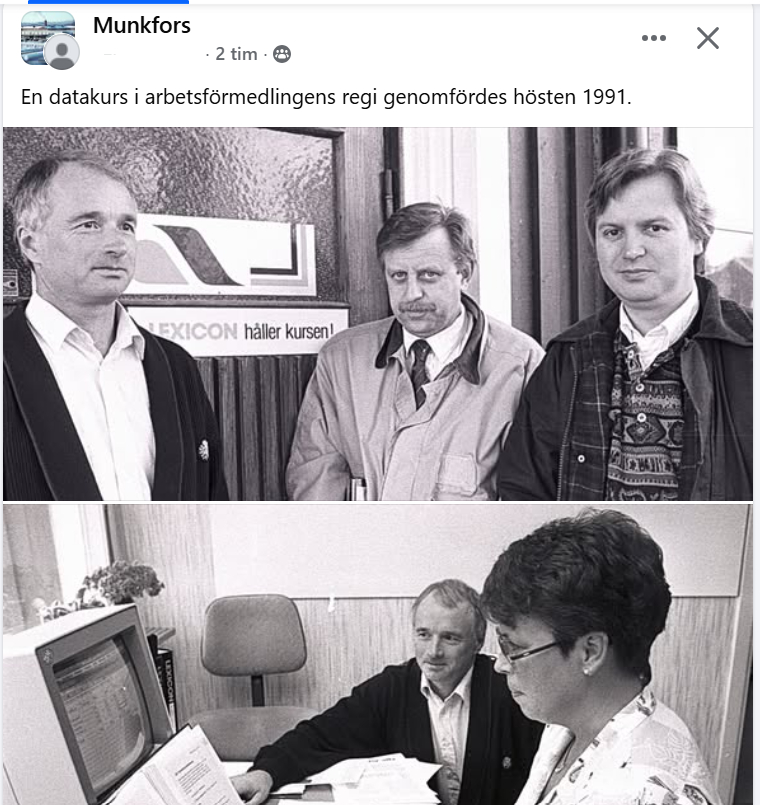760x805 pixels.
Task: Open the Munkfors group cover avatar
Action: (47, 37)
